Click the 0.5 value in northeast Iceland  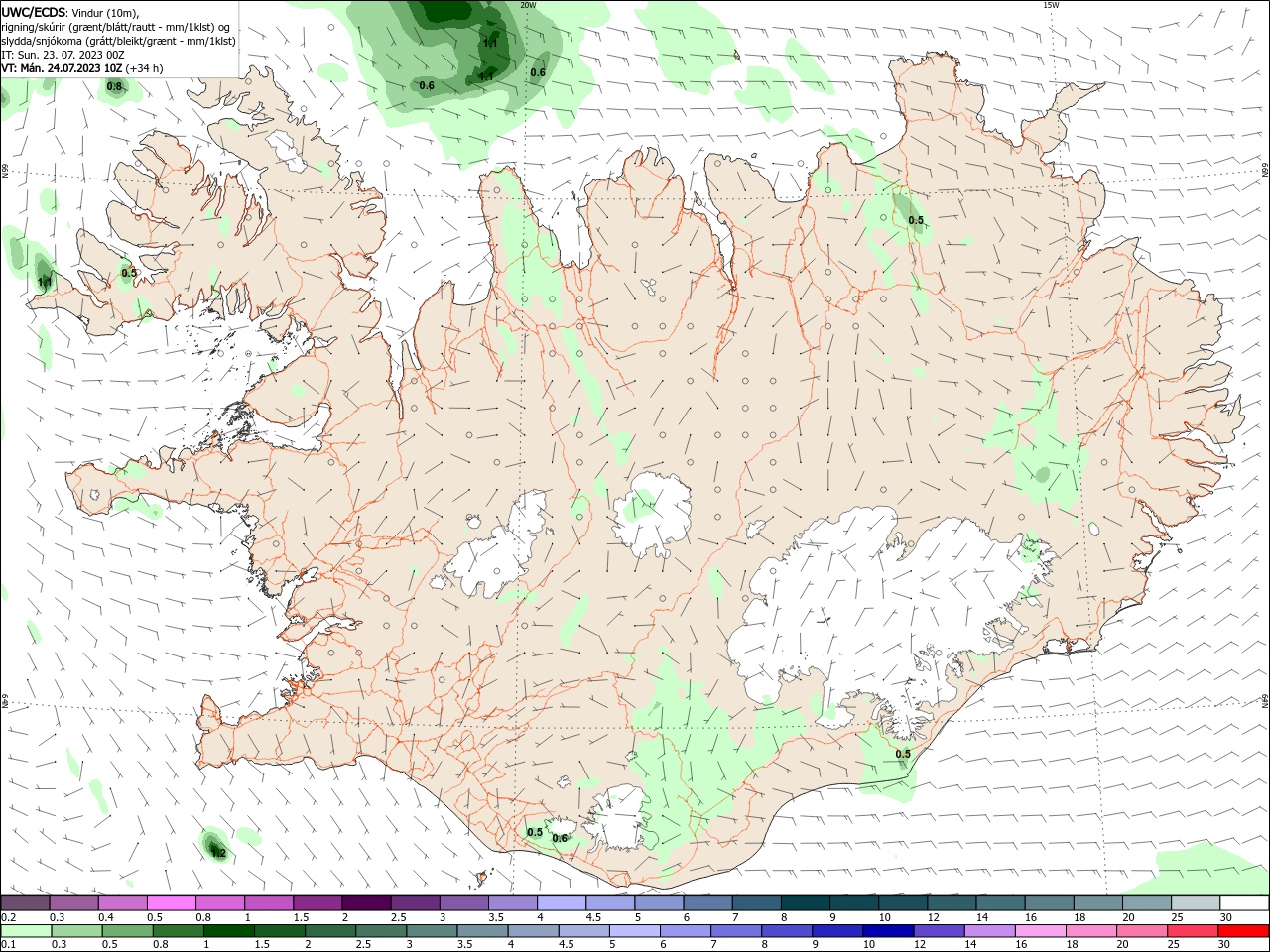tap(916, 220)
